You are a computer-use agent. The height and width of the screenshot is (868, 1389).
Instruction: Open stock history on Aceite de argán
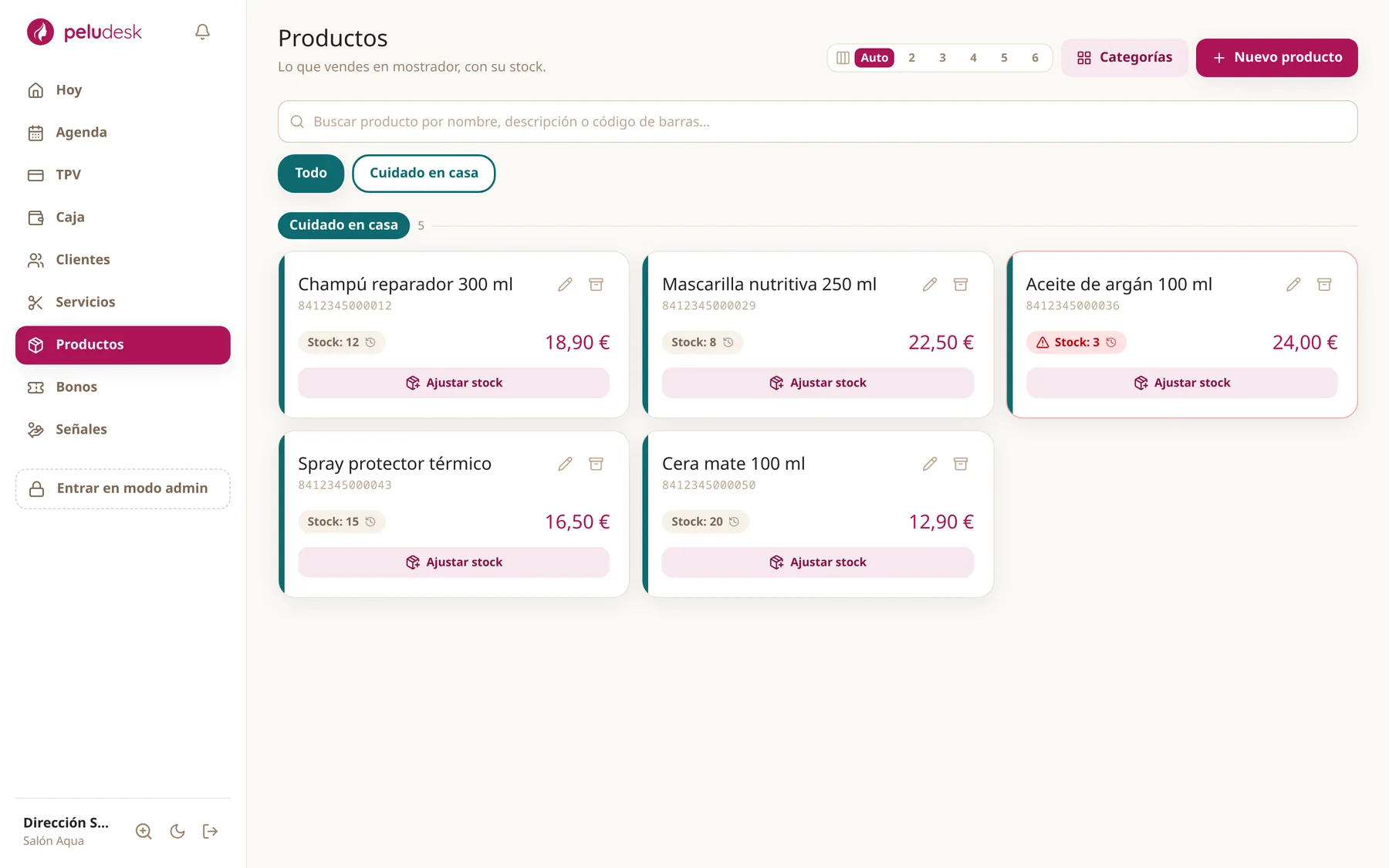1111,343
